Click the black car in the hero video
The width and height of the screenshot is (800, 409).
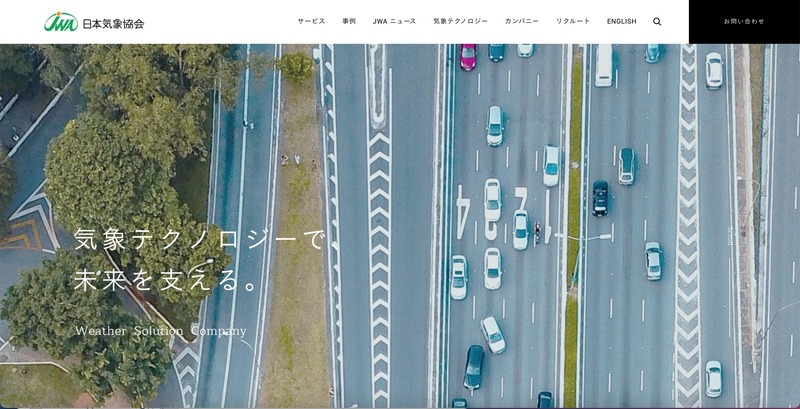tap(600, 198)
